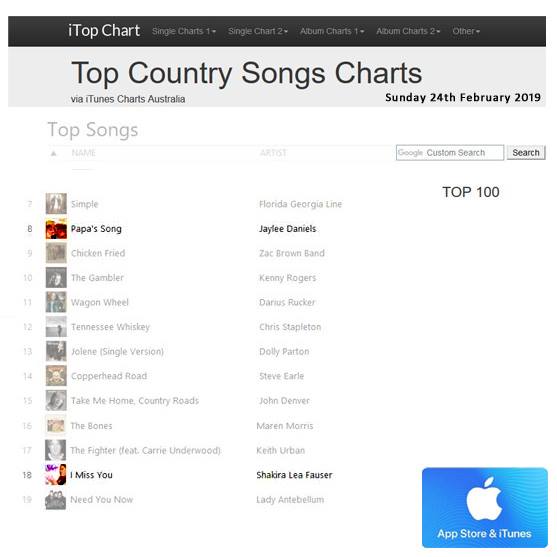
Task: Select the Simple song cover thumbnail
Action: pos(56,204)
